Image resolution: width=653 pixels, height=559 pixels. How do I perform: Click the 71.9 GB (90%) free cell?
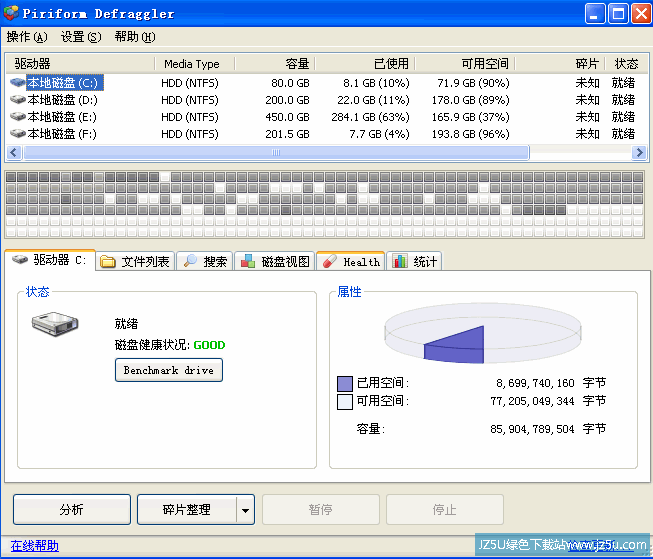click(474, 83)
